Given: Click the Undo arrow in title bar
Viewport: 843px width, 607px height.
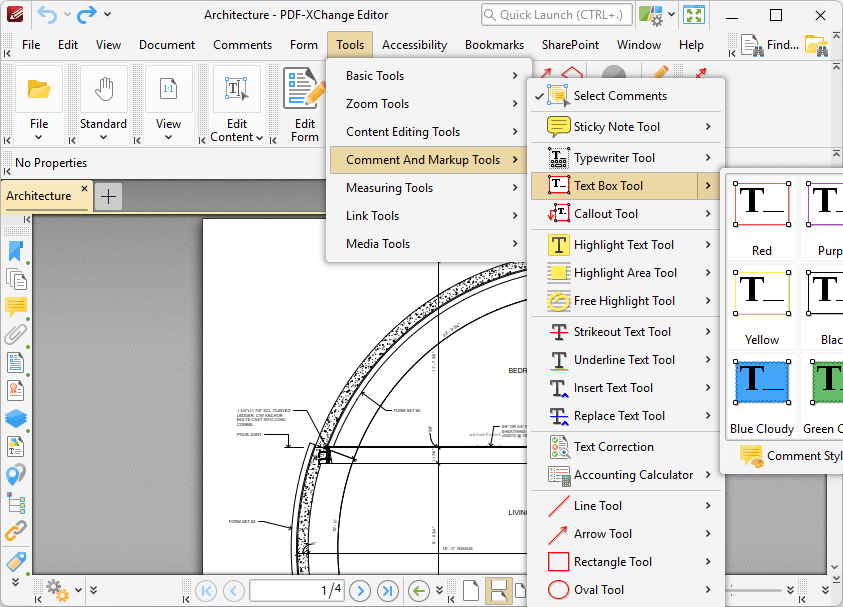Looking at the screenshot, I should [47, 15].
